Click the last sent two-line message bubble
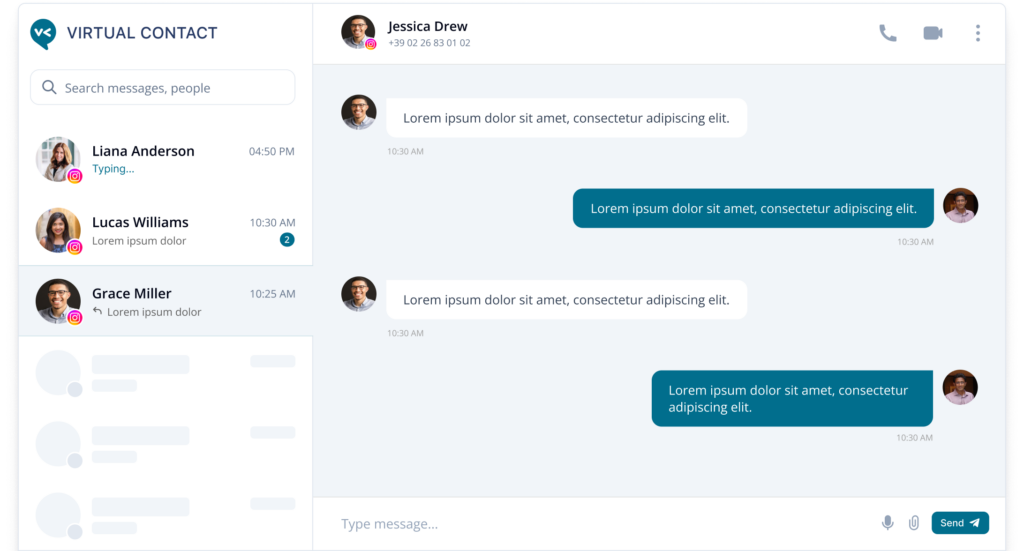1024x551 pixels. tap(792, 398)
